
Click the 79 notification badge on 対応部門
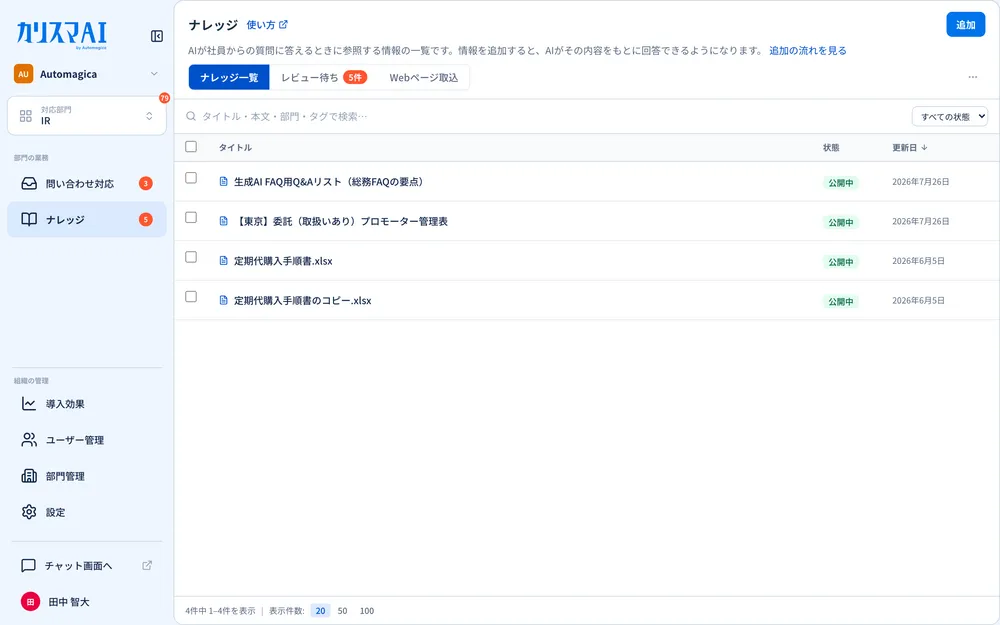[x=165, y=98]
